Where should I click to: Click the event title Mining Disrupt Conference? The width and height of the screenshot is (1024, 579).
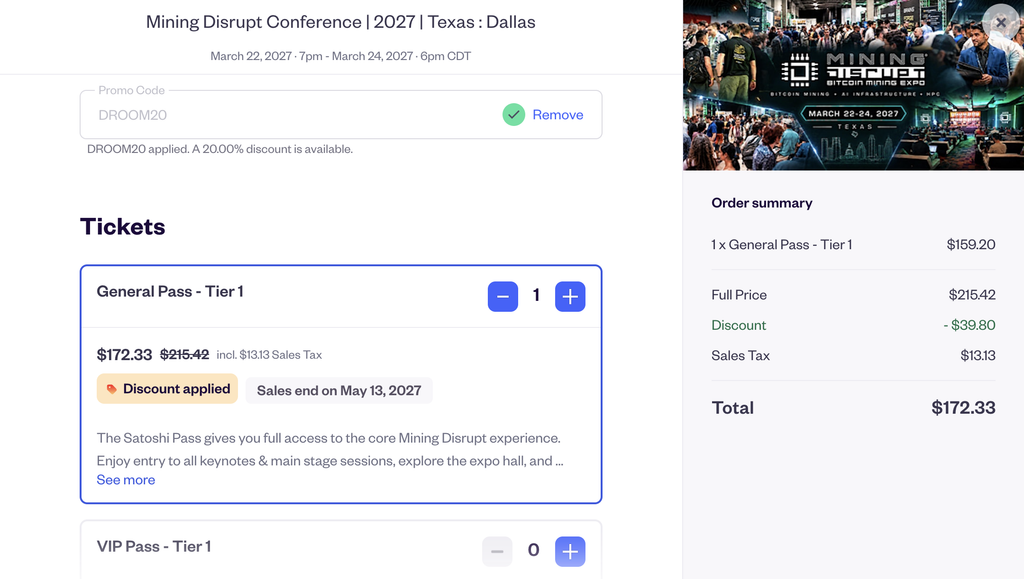point(340,22)
